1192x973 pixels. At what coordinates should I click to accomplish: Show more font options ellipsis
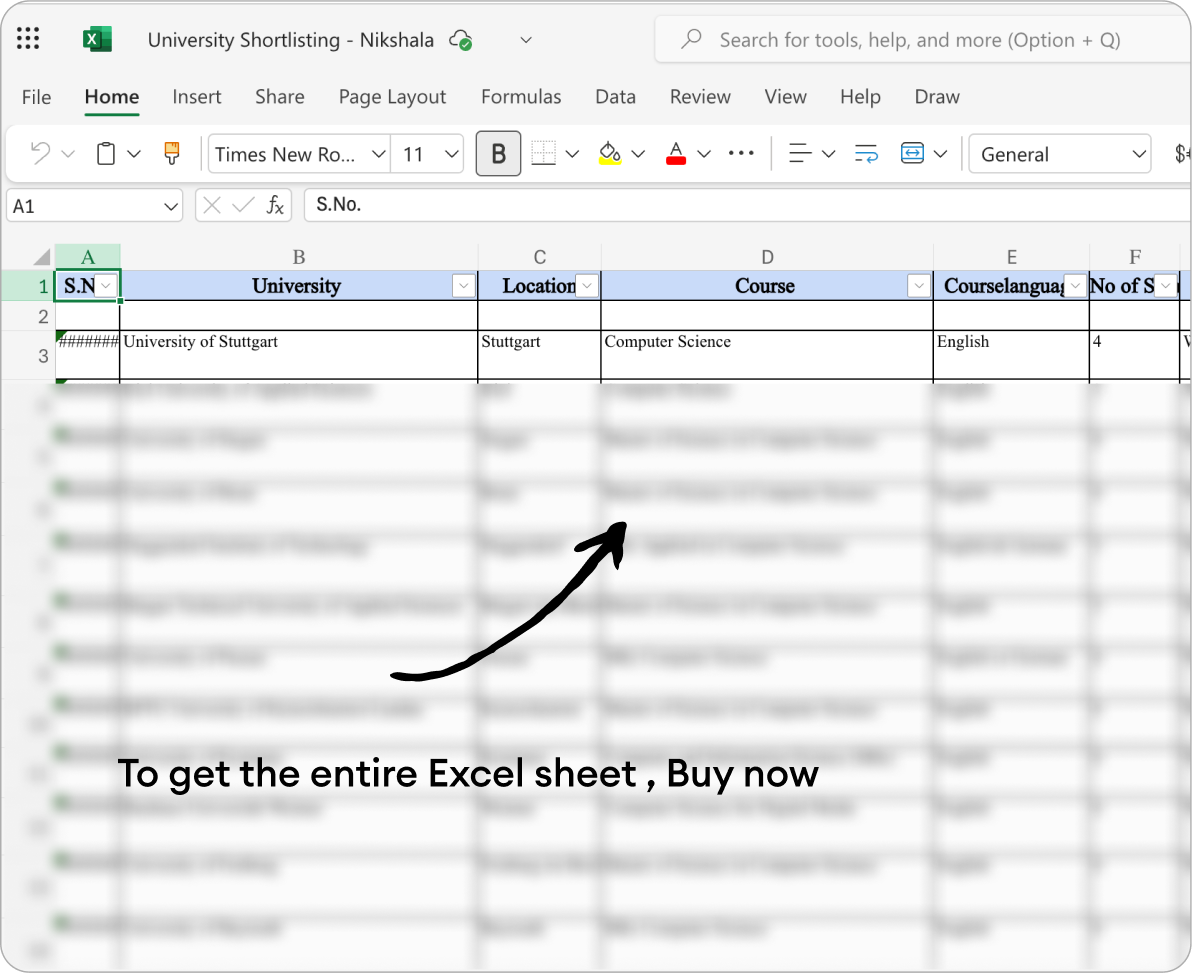[740, 154]
